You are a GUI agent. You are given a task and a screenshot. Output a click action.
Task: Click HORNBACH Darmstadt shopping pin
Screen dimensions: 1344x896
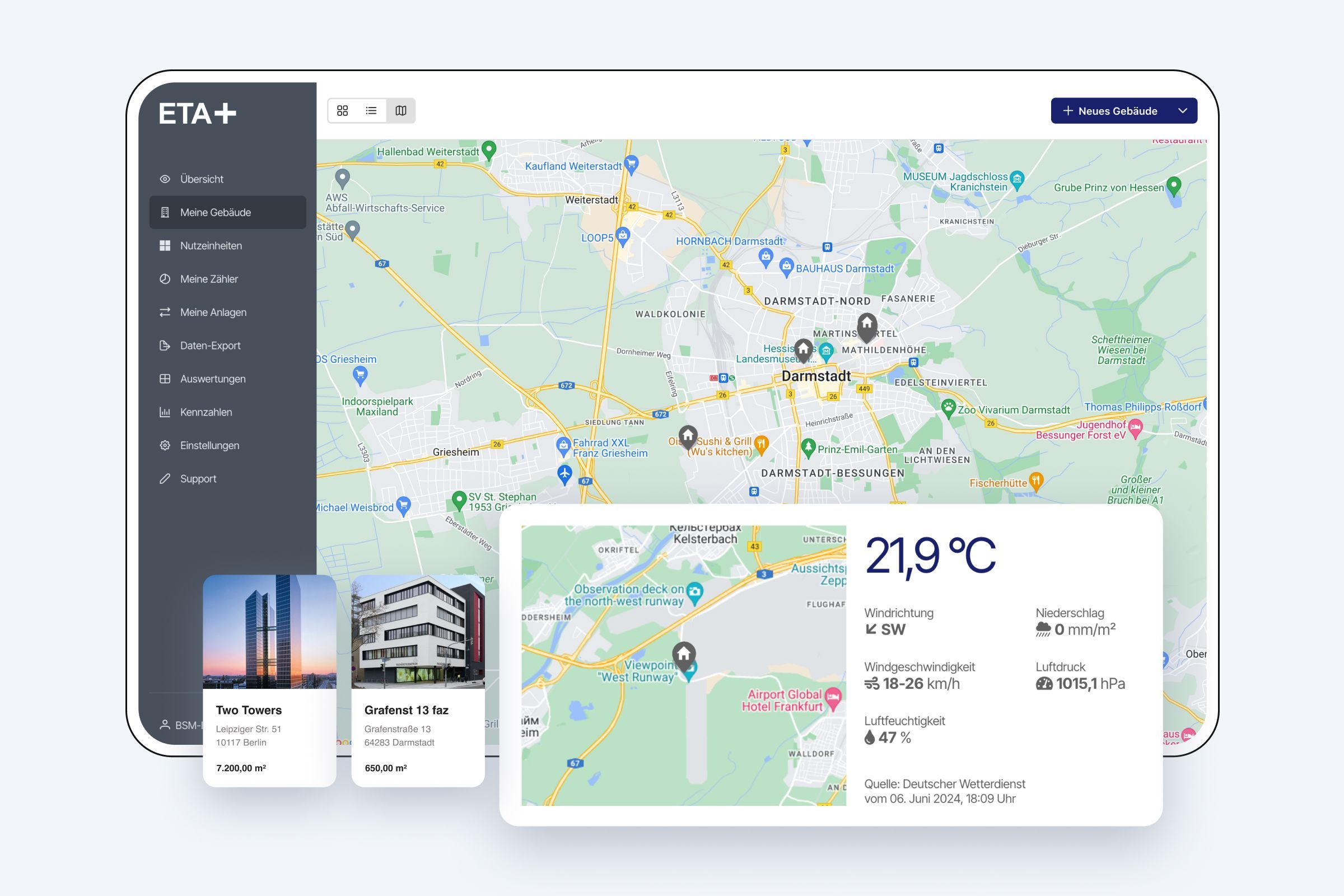(766, 257)
